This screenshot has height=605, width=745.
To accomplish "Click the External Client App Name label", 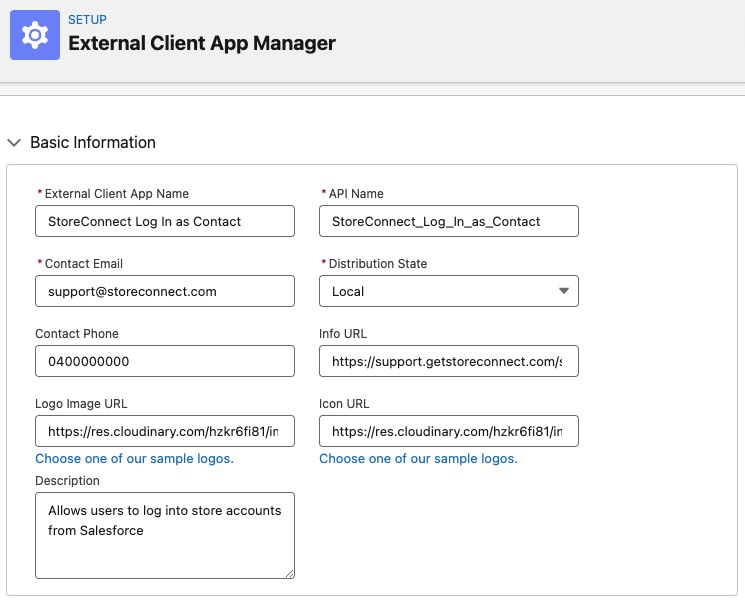I will [x=117, y=194].
